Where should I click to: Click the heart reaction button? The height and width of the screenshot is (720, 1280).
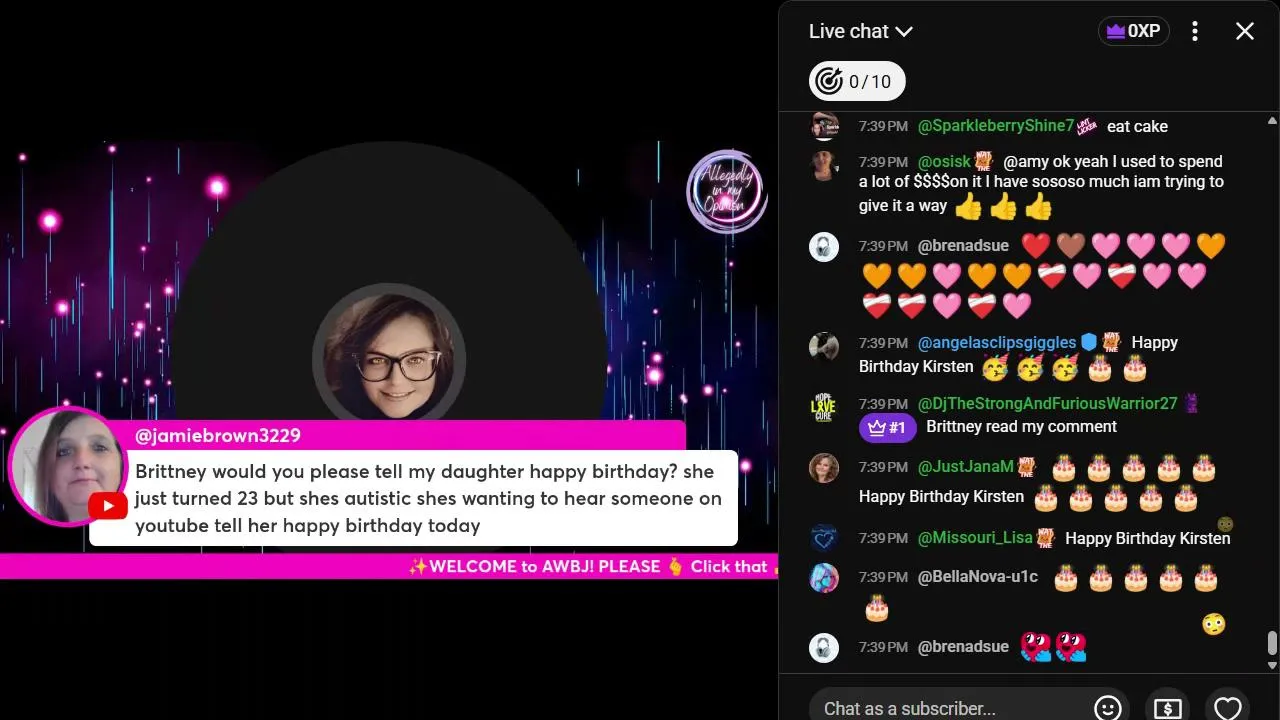(1228, 708)
